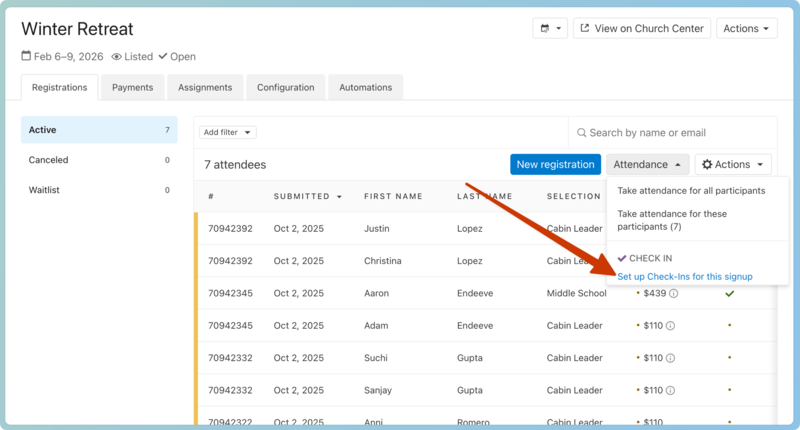Click the calendar icon beside the event date
The height and width of the screenshot is (430, 800).
tap(26, 57)
